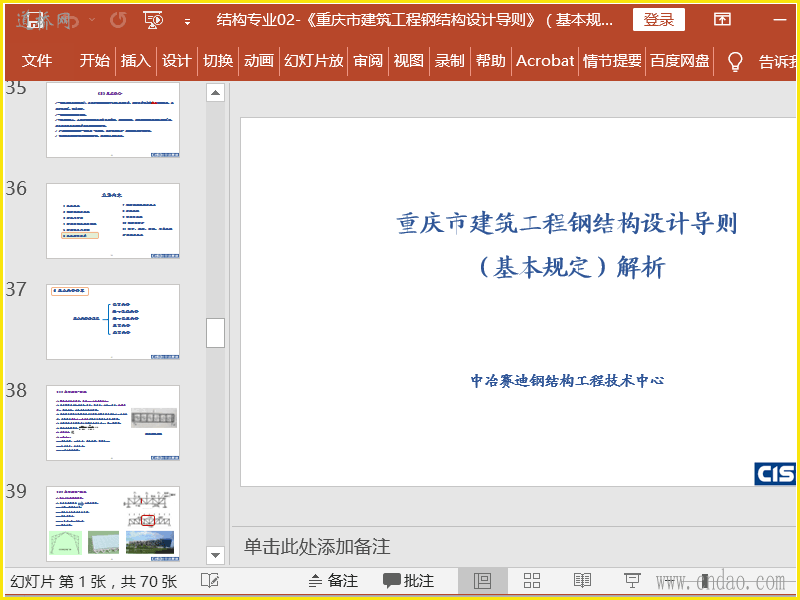Click the lightbulb Tell Me icon

[x=735, y=61]
